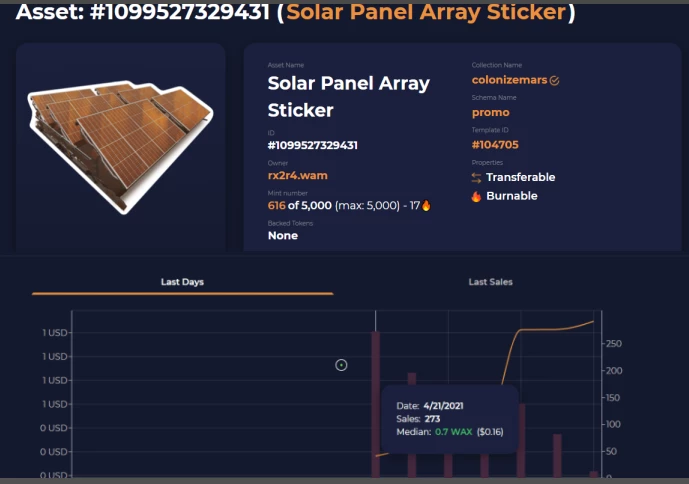The width and height of the screenshot is (689, 484).
Task: Click the orange asset title in header
Action: point(426,12)
